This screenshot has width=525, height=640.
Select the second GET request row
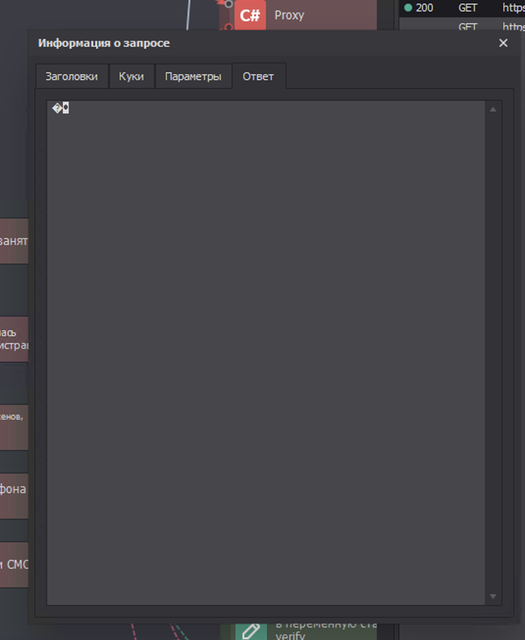click(x=462, y=24)
